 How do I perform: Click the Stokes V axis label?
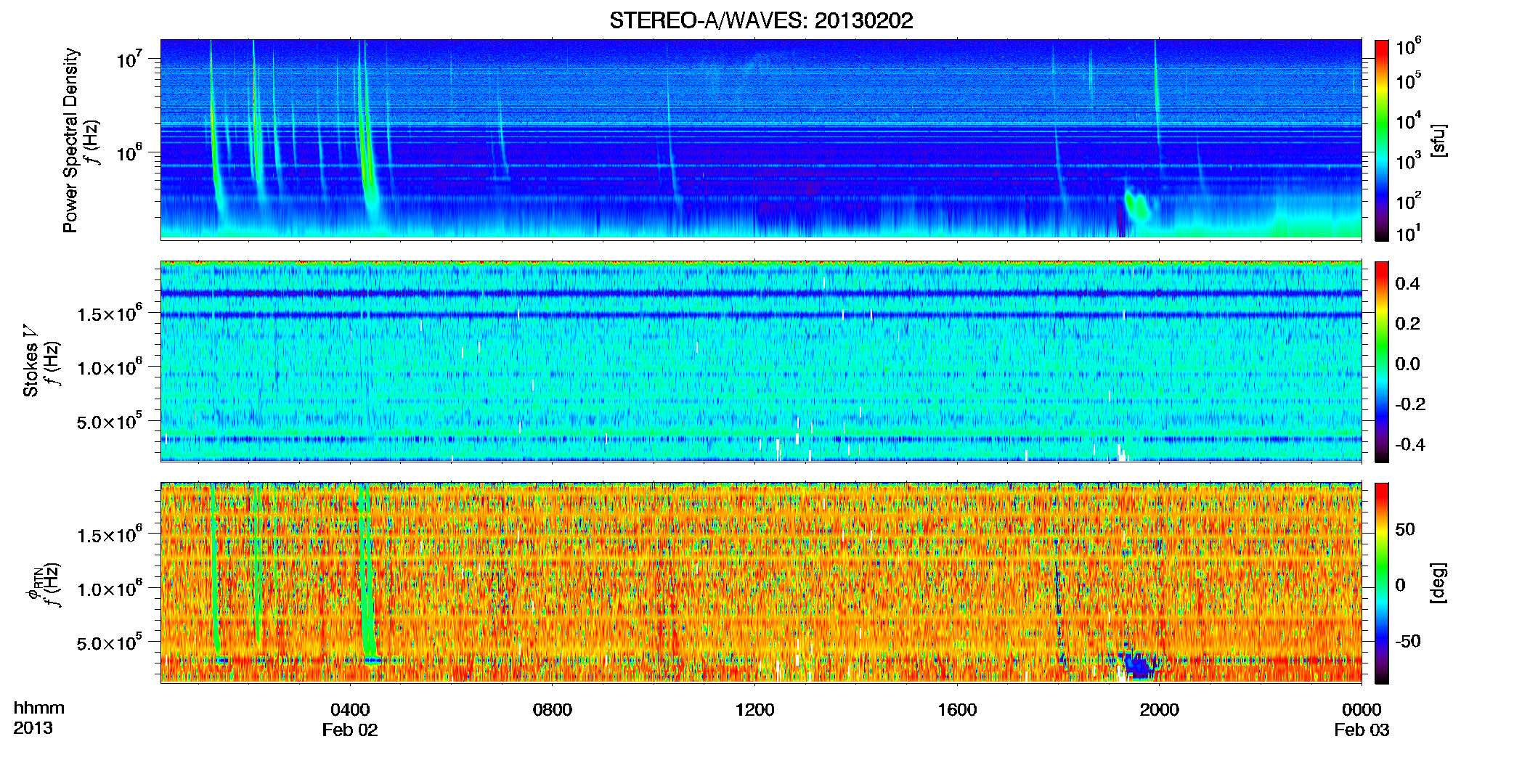pos(30,362)
